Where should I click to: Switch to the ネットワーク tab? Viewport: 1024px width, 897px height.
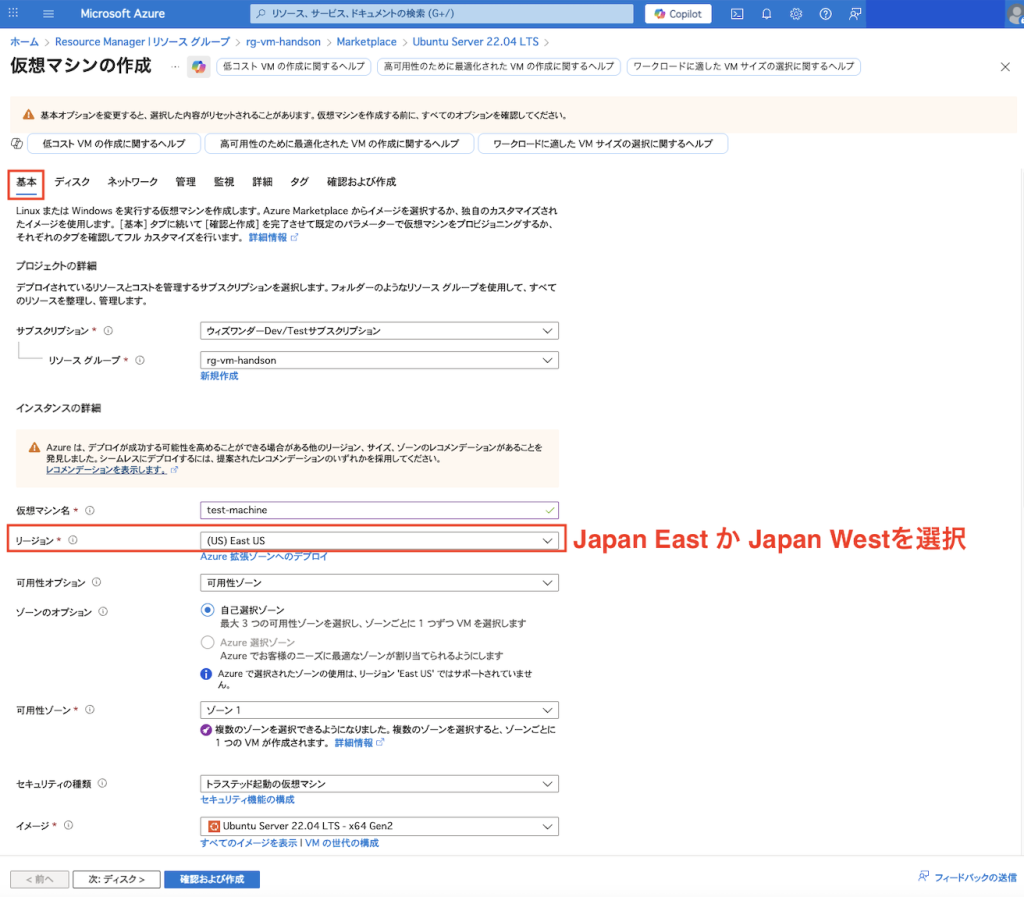(132, 182)
